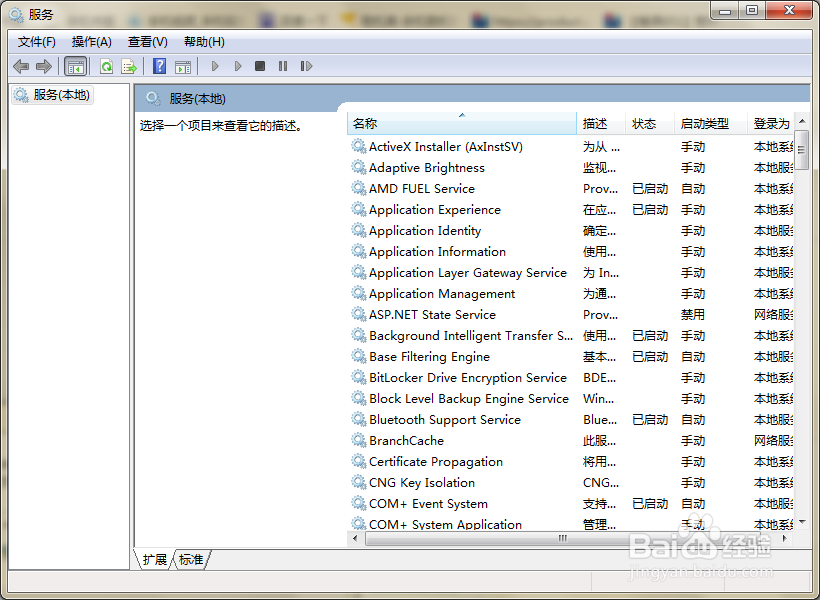
Task: Click 网络服务 logon cell of BranchCache
Action: [773, 440]
